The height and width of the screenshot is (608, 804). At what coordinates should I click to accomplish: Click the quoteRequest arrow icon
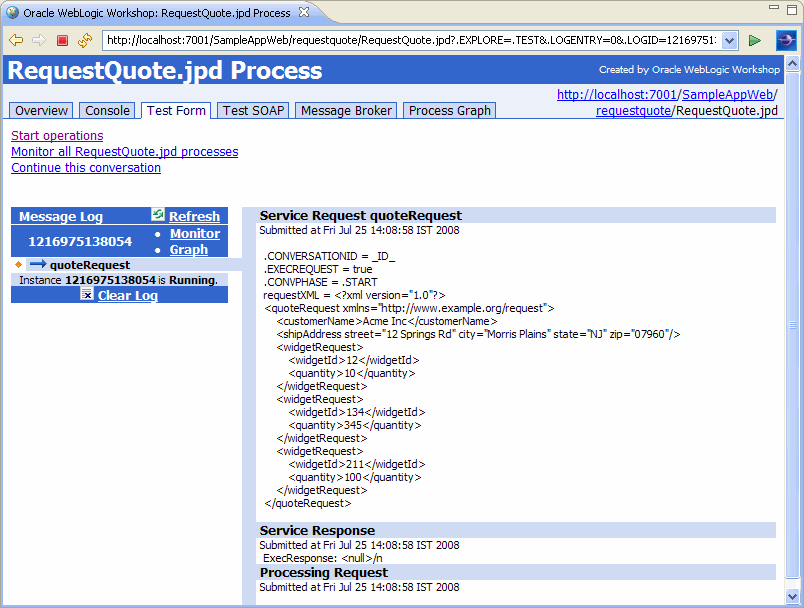38,264
